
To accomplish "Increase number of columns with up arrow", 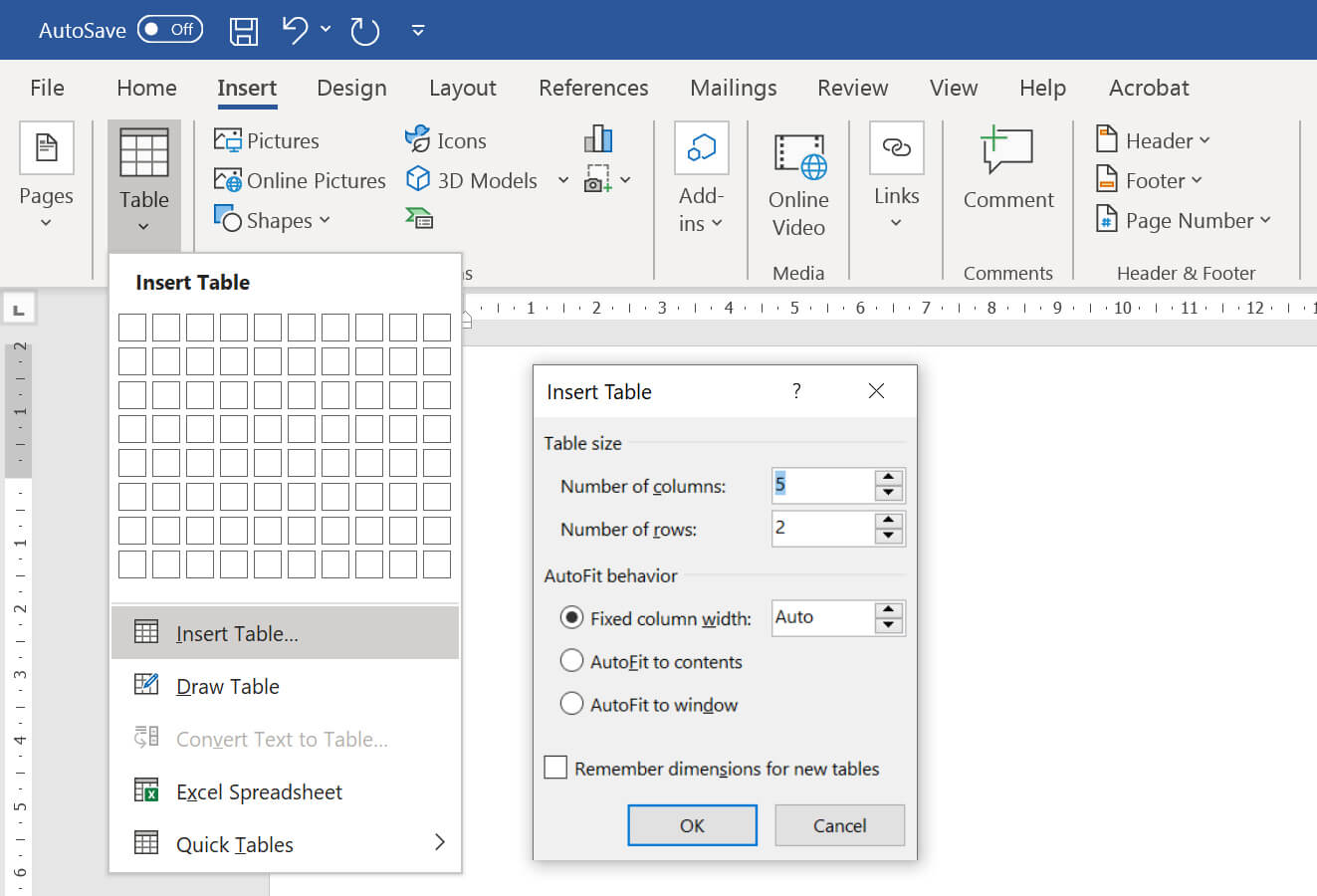I will tap(889, 477).
